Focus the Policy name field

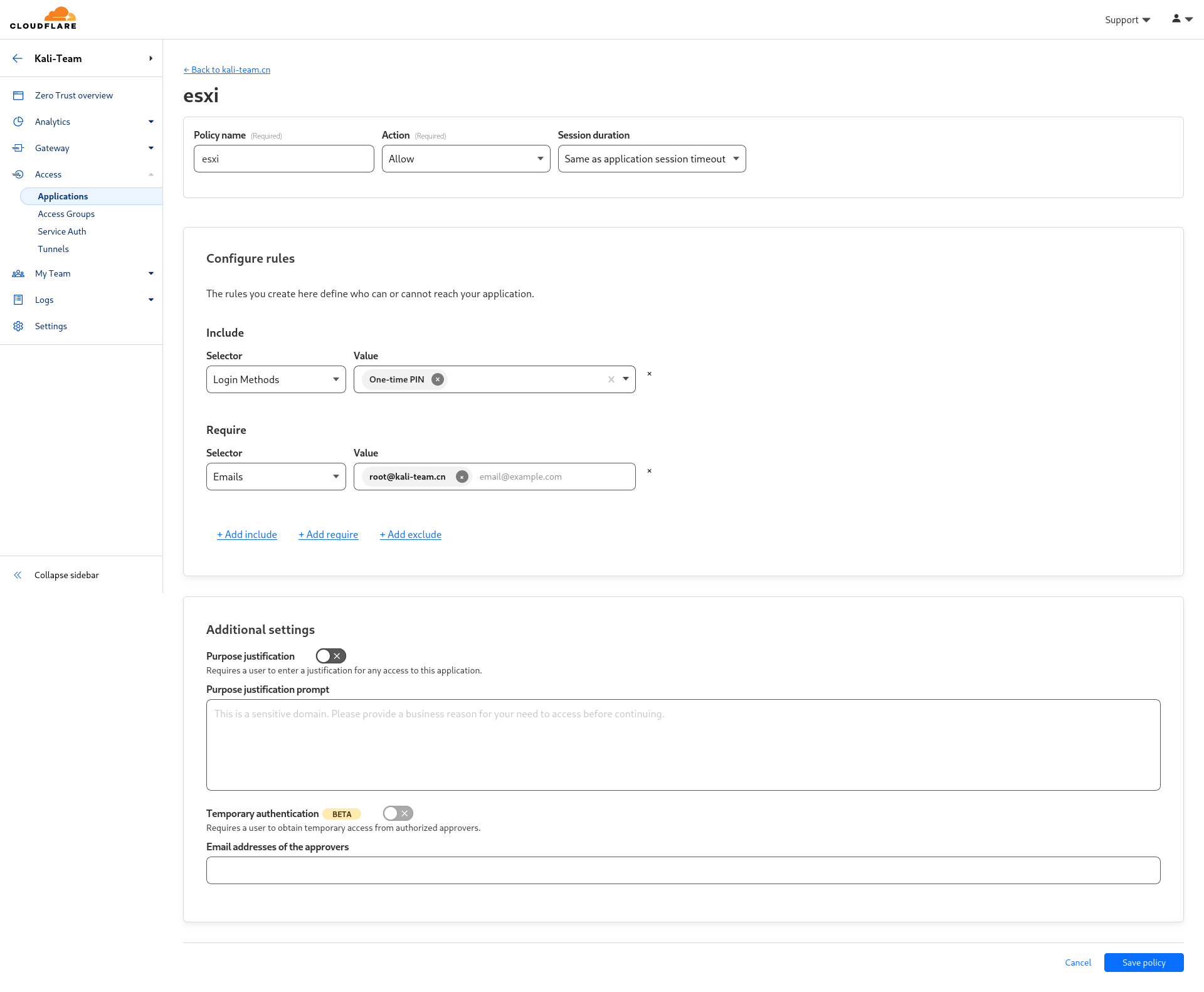tap(284, 159)
